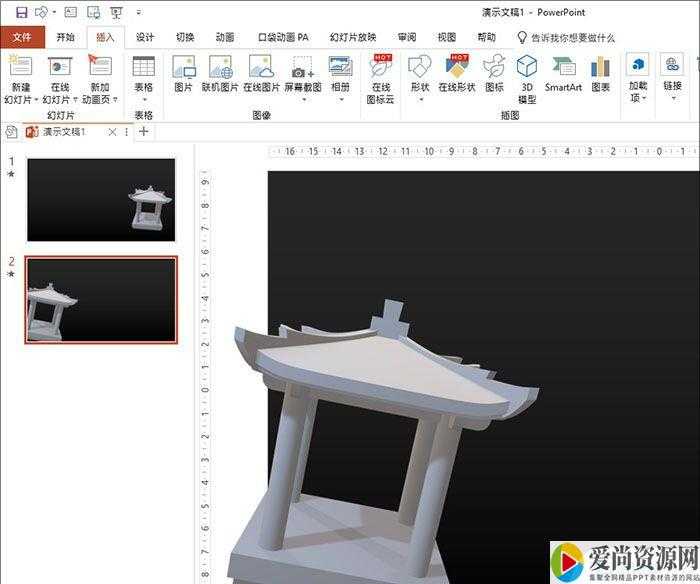Expand the 形状 (Shapes) dropdown

420,94
